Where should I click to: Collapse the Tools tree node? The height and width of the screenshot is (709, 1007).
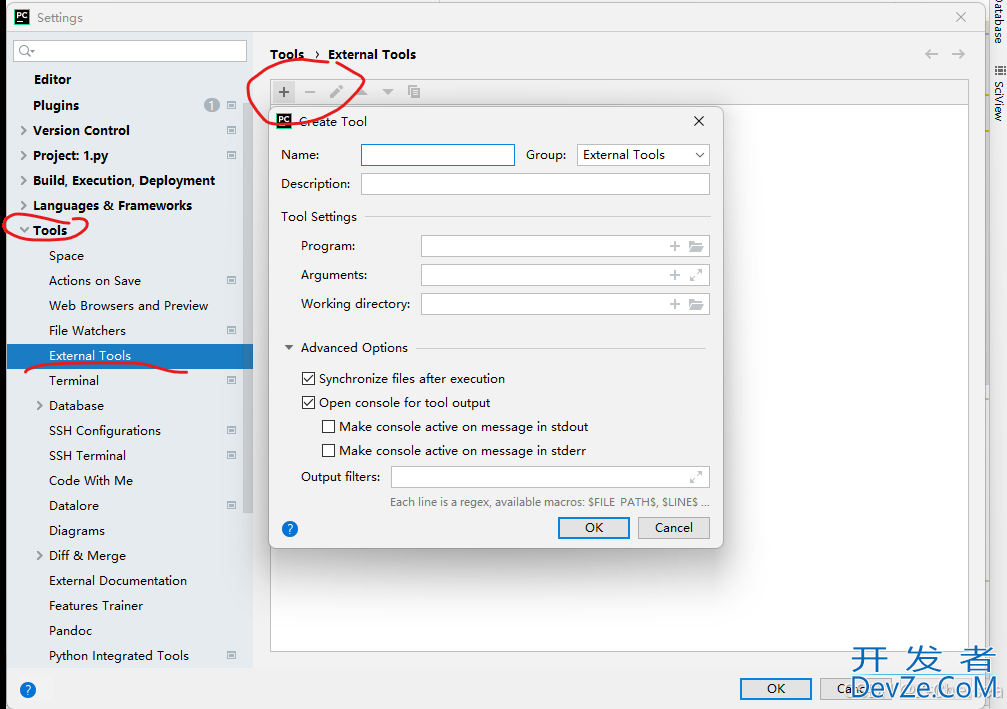pyautogui.click(x=24, y=230)
